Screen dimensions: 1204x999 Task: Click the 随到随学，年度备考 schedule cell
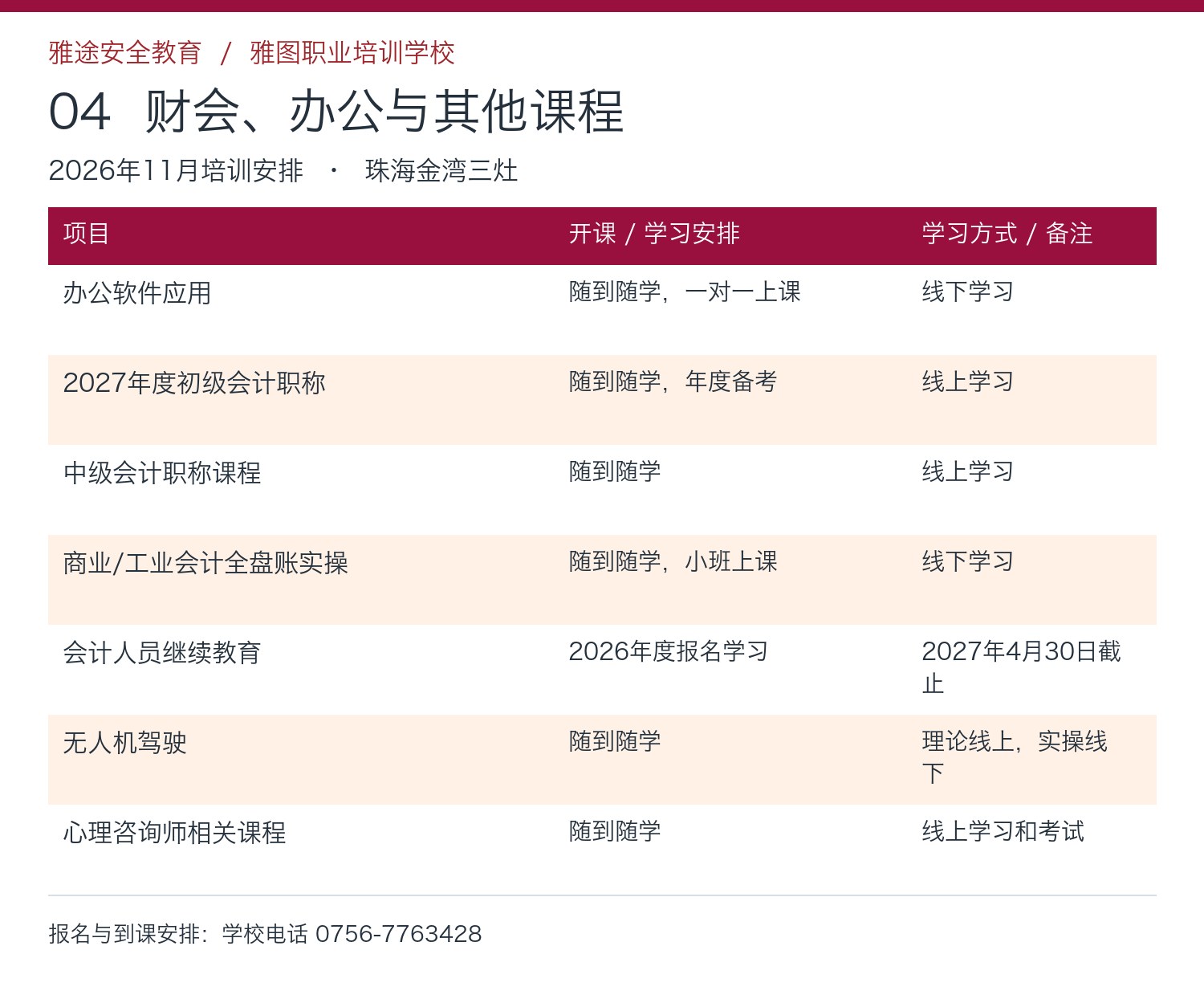(x=673, y=381)
